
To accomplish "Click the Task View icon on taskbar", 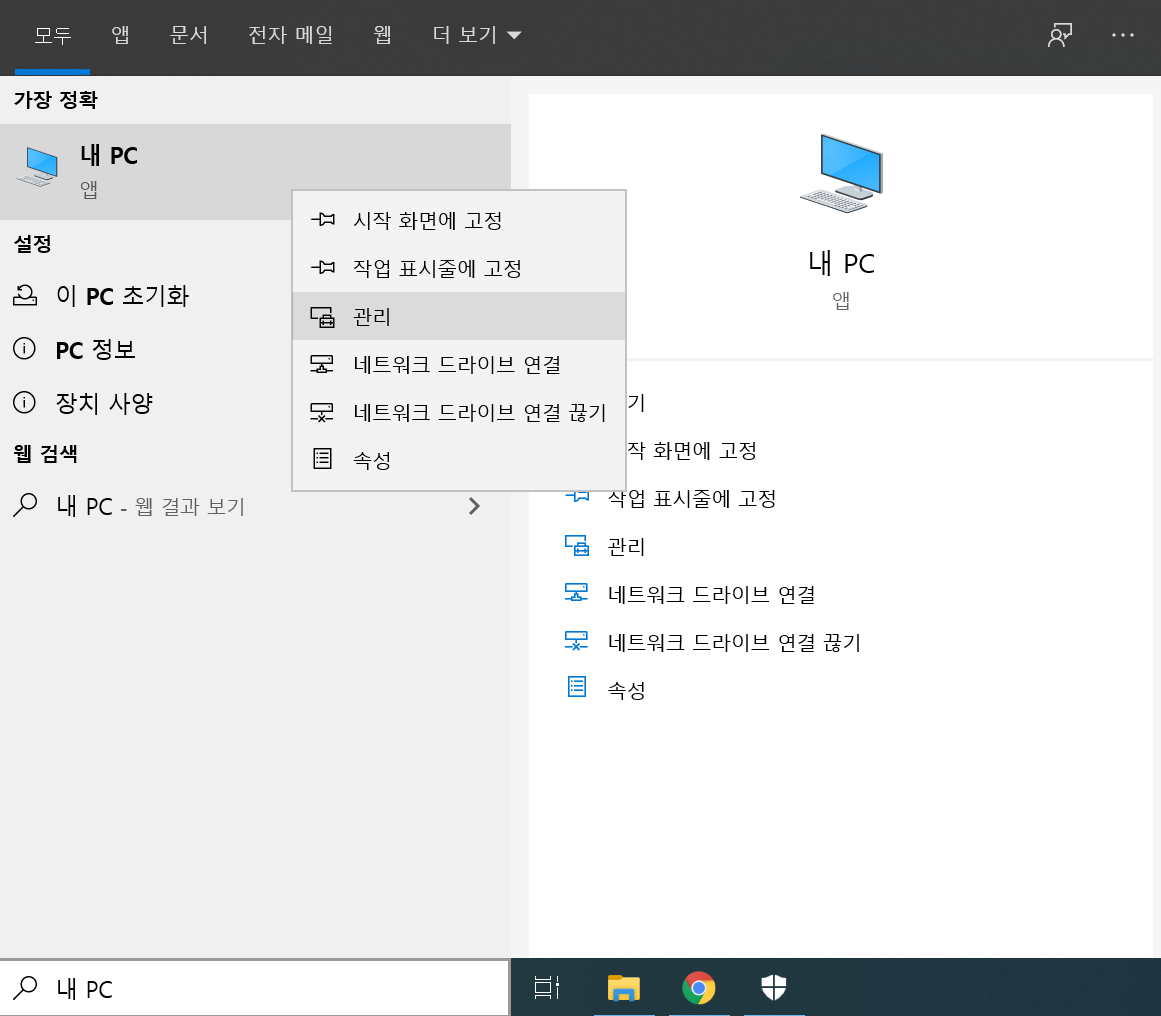I will [x=546, y=988].
